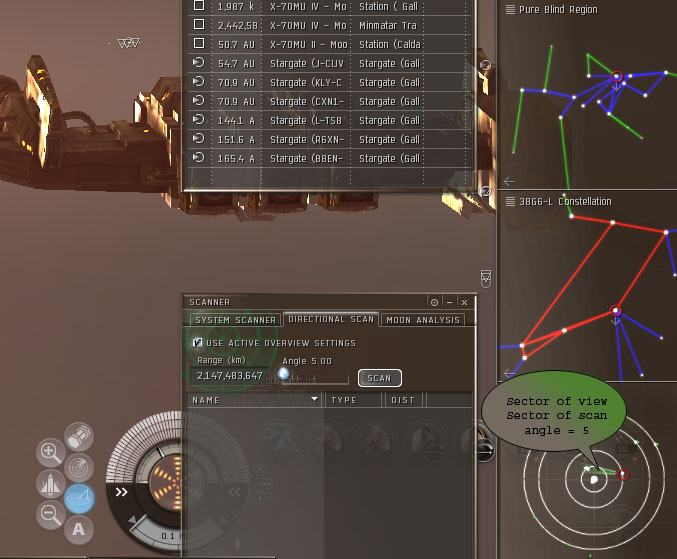Select the Stargate (KLY-C row name

click(x=306, y=82)
